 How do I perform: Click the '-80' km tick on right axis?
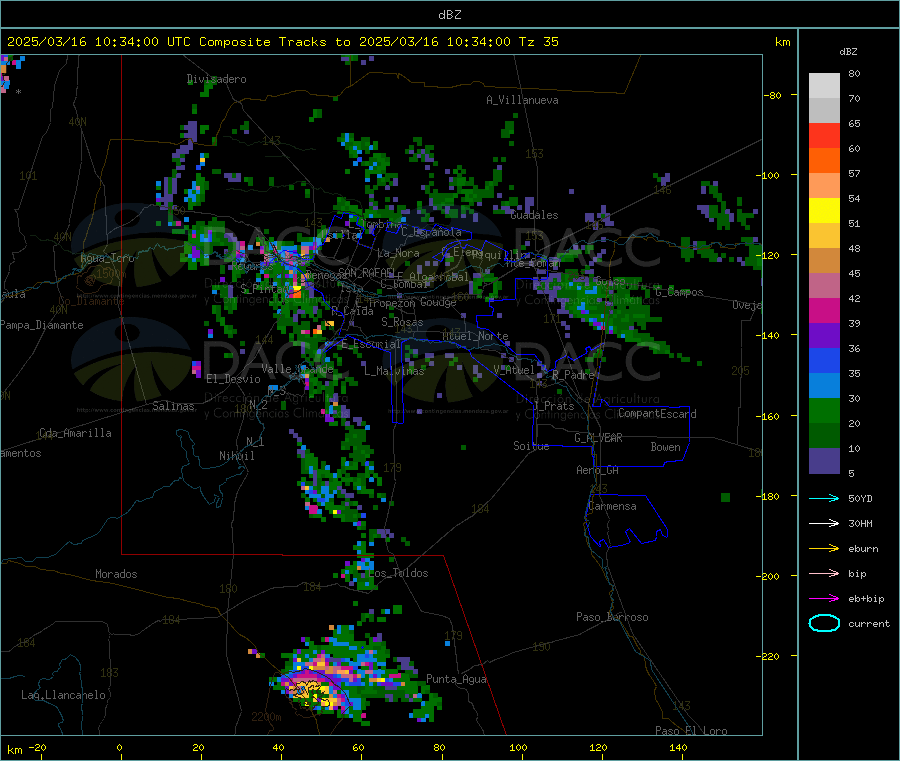coord(773,95)
